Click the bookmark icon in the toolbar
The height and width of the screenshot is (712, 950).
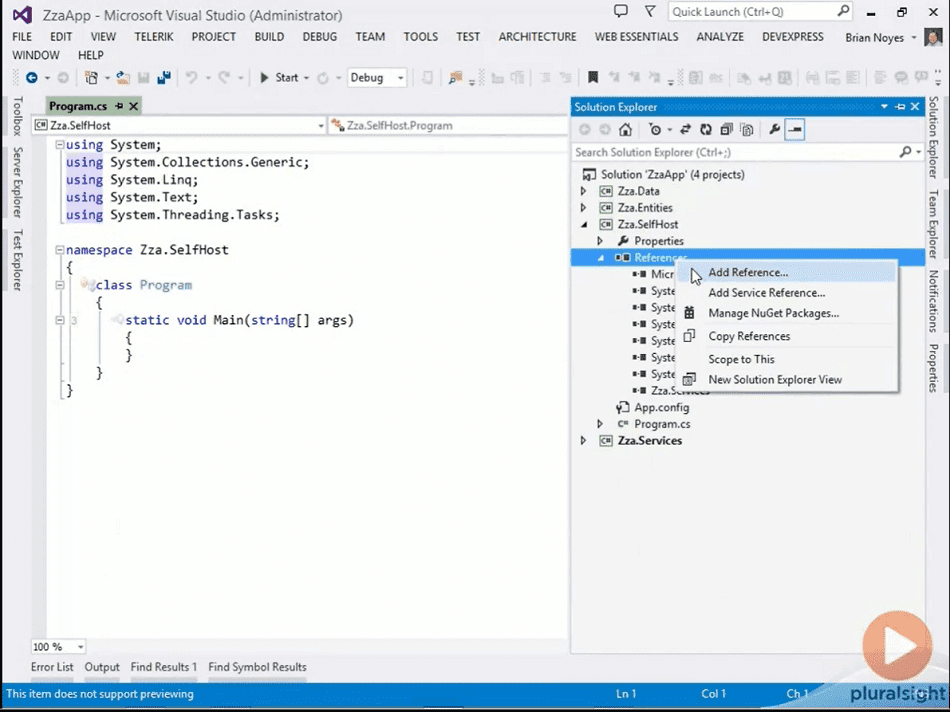click(593, 78)
